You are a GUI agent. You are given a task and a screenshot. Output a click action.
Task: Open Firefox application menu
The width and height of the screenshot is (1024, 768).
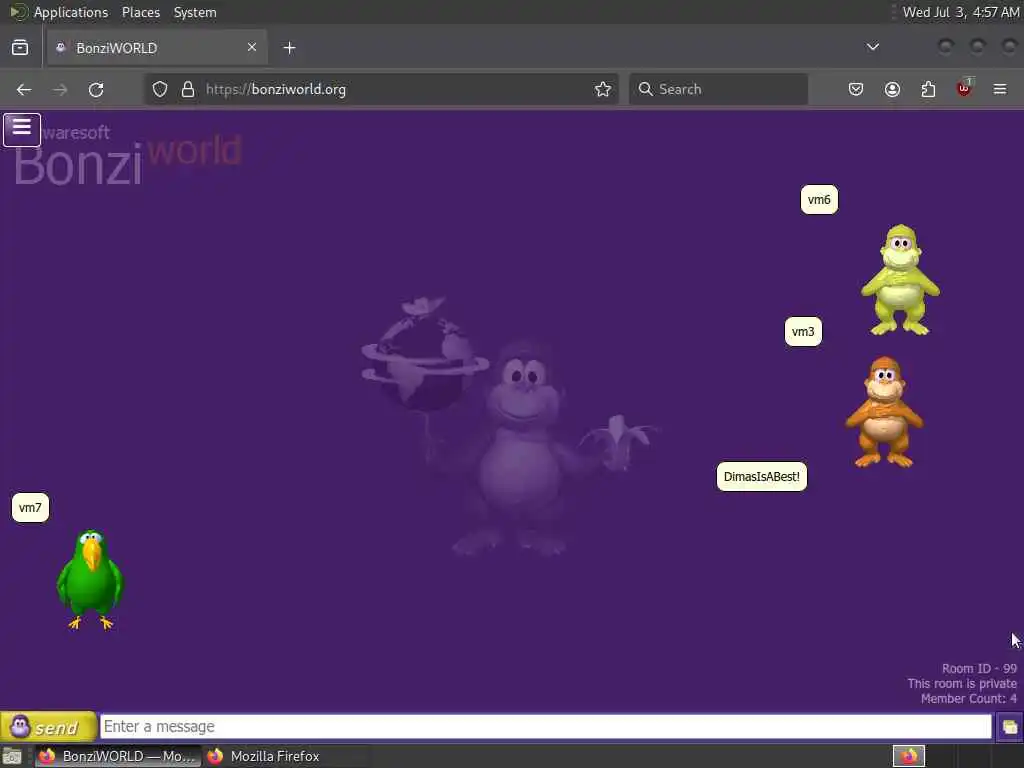(1000, 89)
